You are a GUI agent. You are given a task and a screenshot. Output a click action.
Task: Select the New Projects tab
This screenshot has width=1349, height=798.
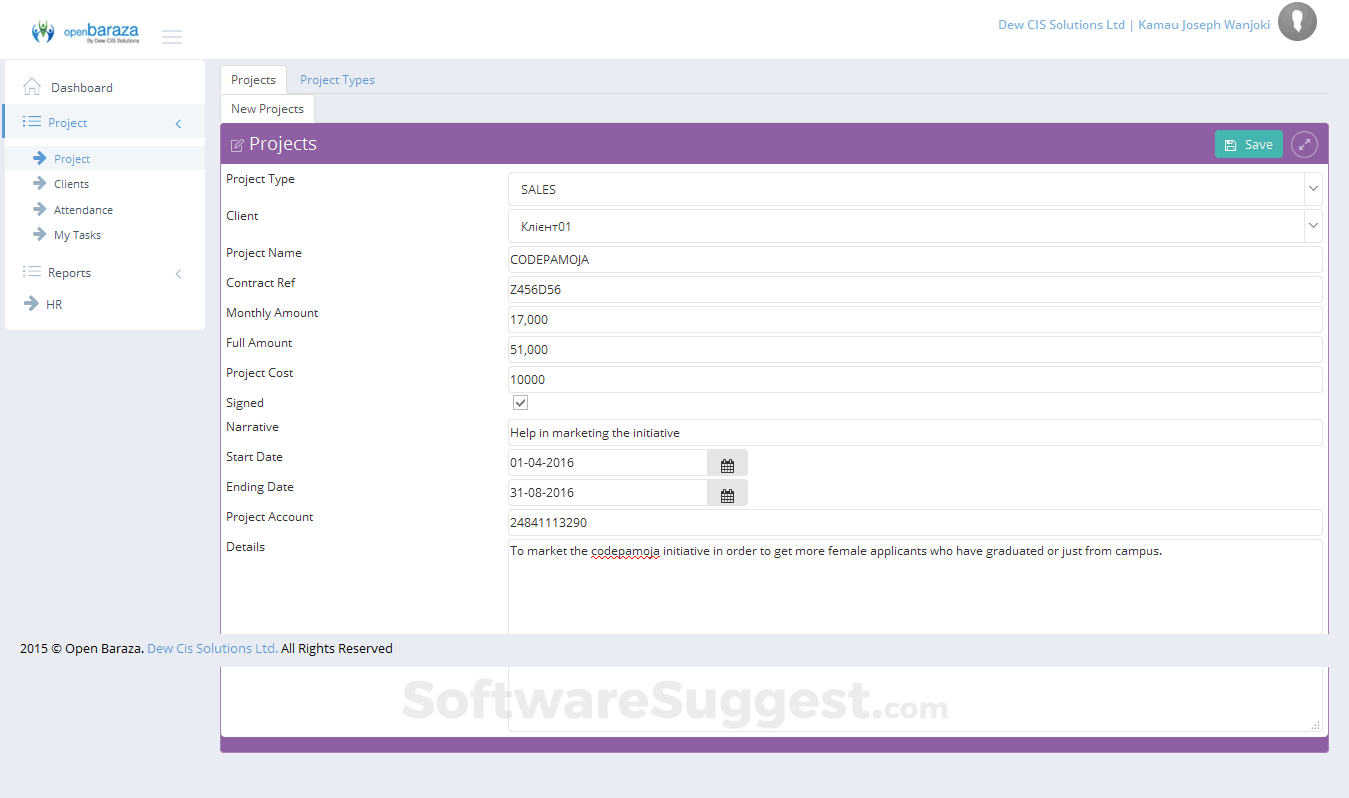pyautogui.click(x=267, y=108)
